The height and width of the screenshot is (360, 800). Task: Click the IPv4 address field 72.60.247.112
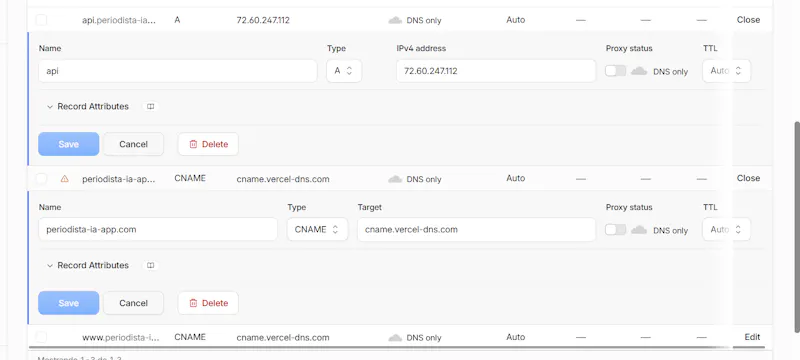point(496,71)
